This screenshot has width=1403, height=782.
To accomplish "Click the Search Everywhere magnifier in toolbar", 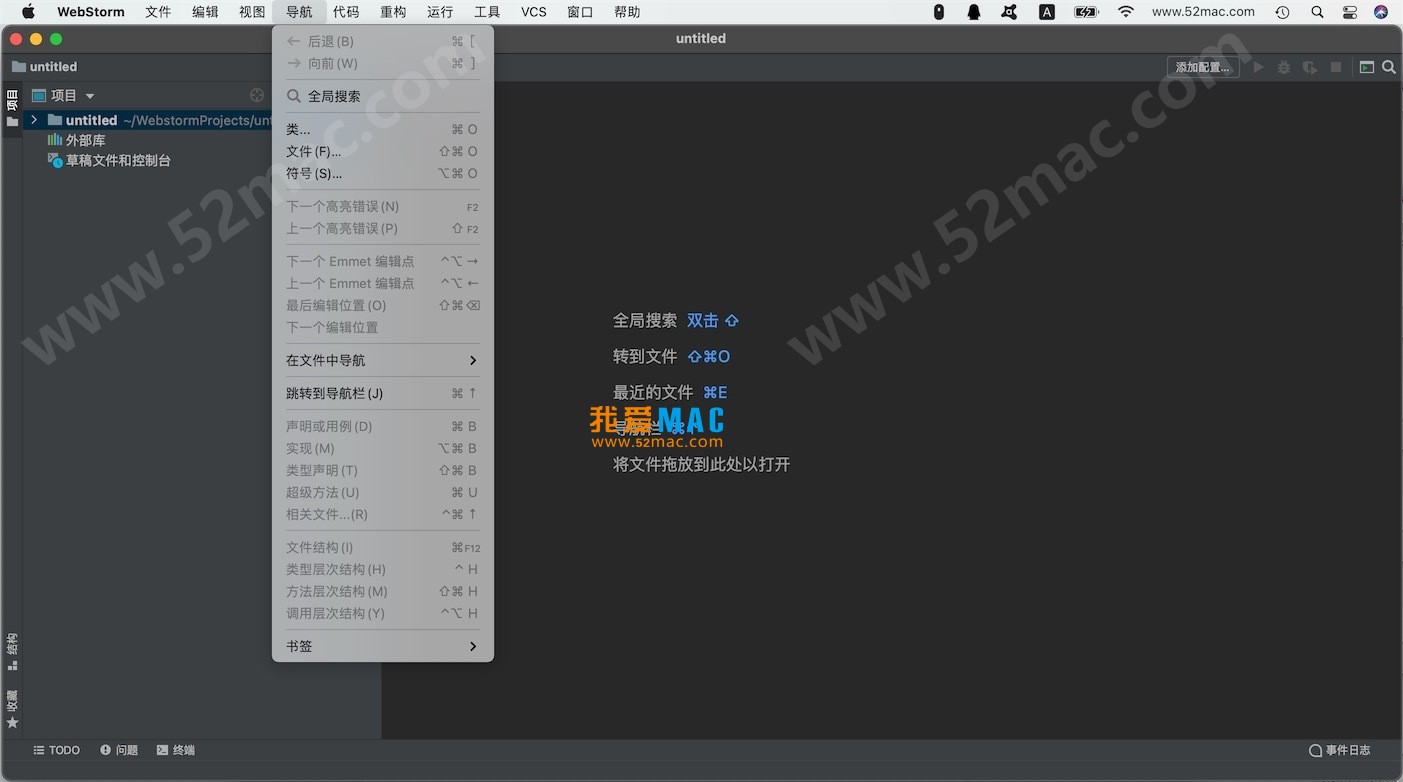I will pyautogui.click(x=1389, y=67).
